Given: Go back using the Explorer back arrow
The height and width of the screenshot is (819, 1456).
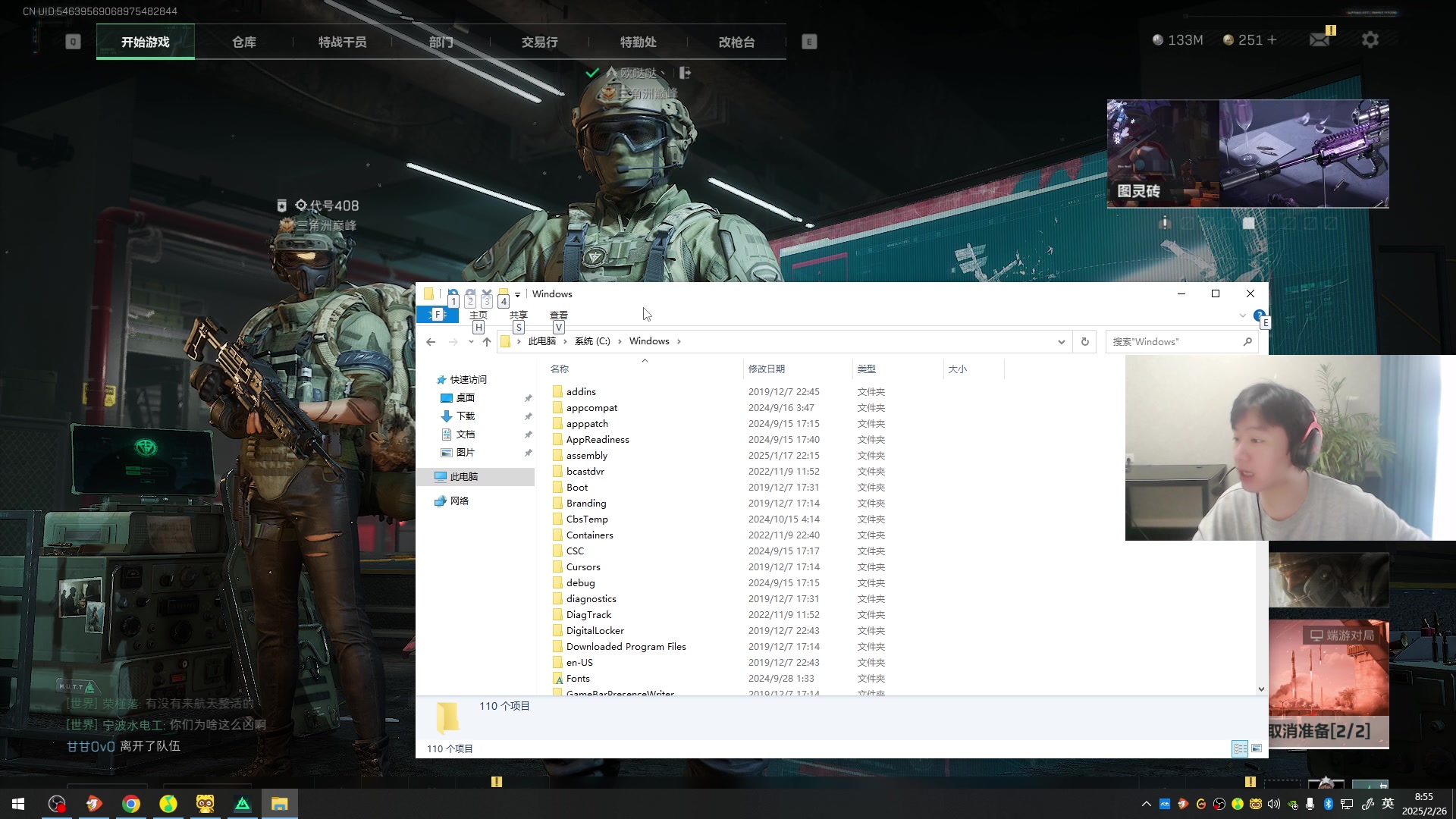Looking at the screenshot, I should 431,341.
